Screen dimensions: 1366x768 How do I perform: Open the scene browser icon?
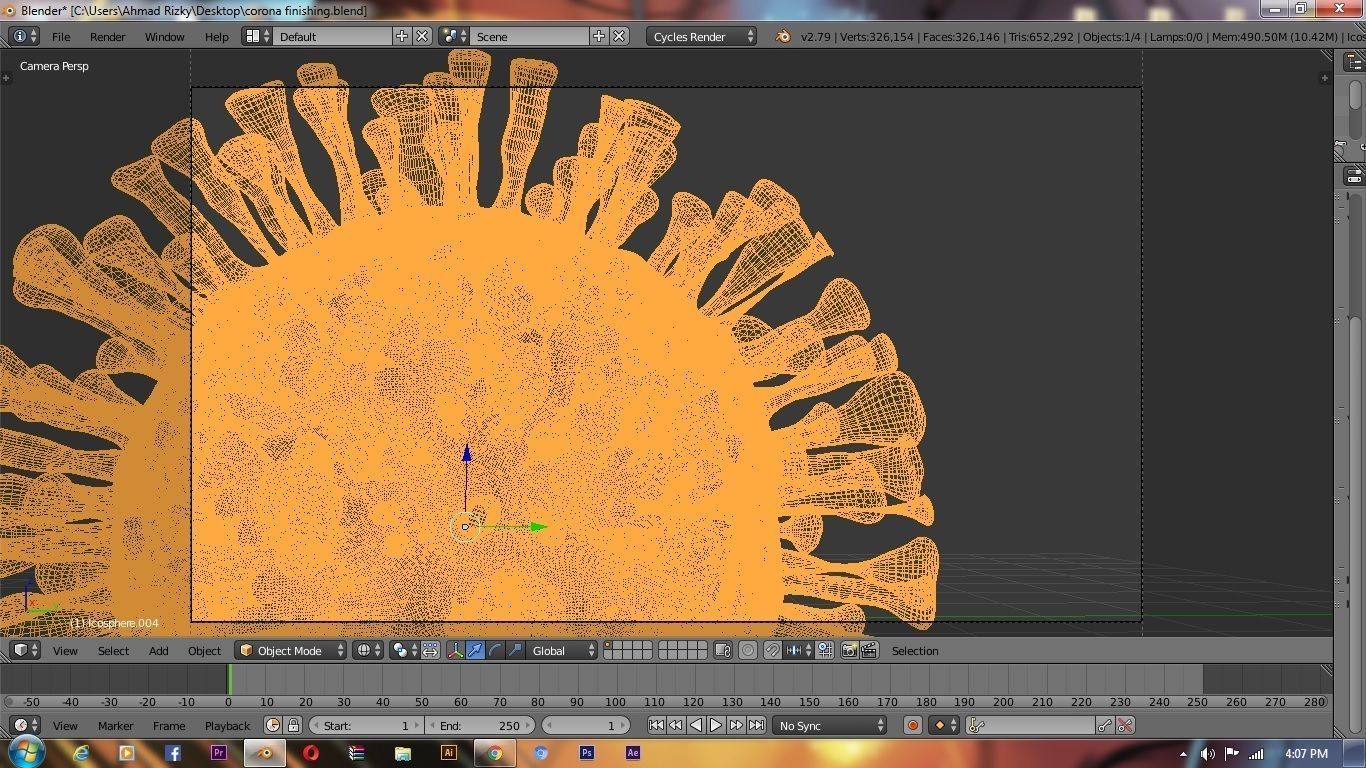pos(455,36)
